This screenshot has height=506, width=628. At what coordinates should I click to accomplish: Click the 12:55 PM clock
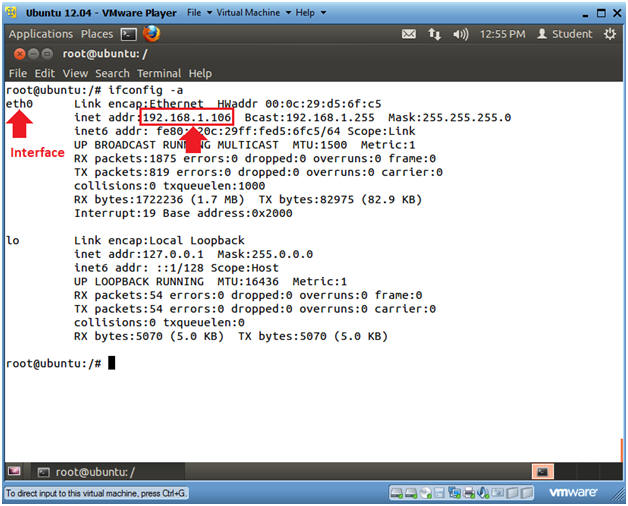tap(503, 34)
